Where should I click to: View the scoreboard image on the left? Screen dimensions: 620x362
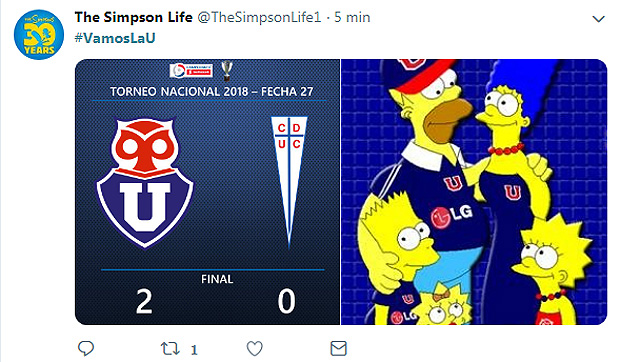point(208,192)
